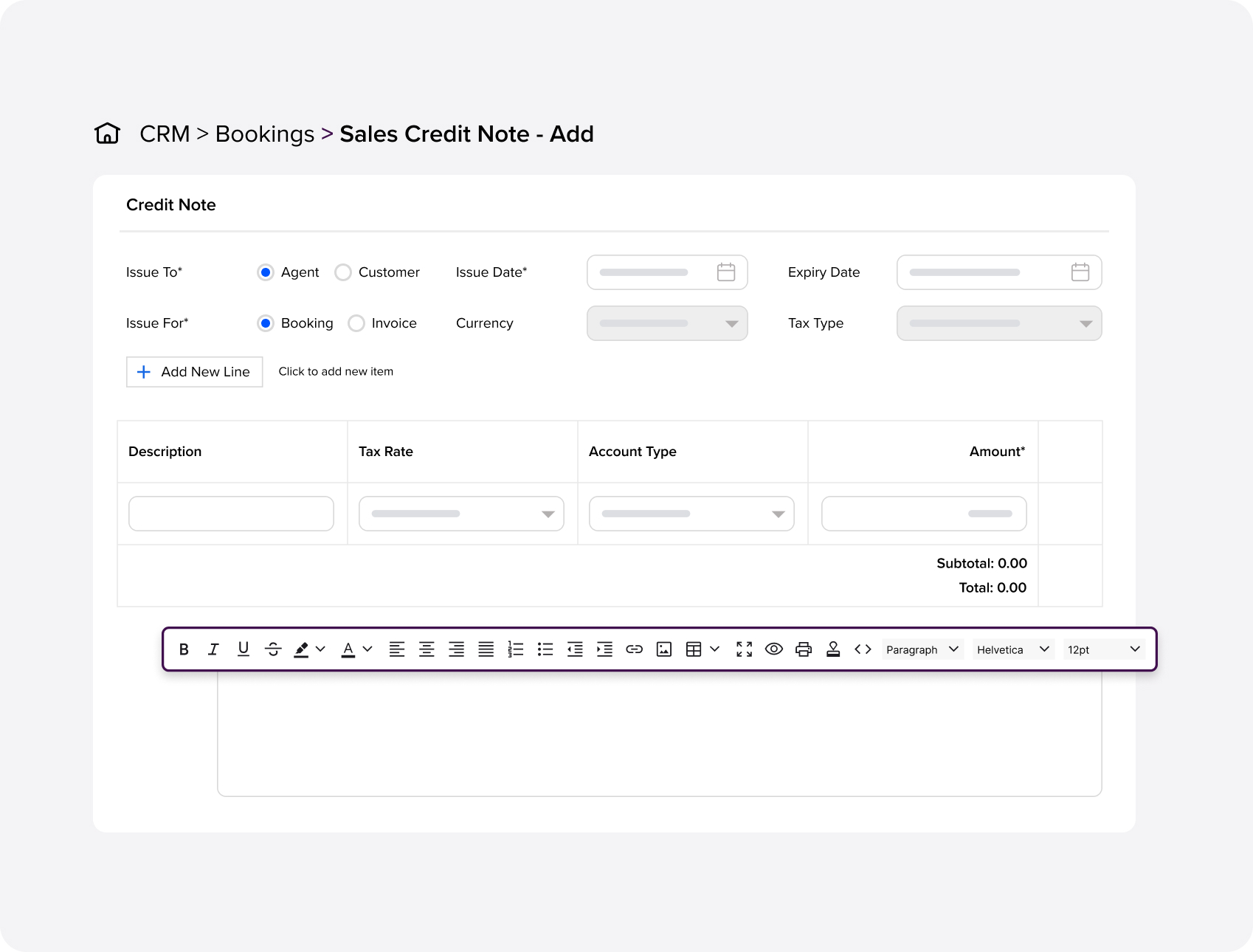This screenshot has height=952, width=1253.
Task: Decrease indent with outdent icon
Action: click(x=575, y=649)
